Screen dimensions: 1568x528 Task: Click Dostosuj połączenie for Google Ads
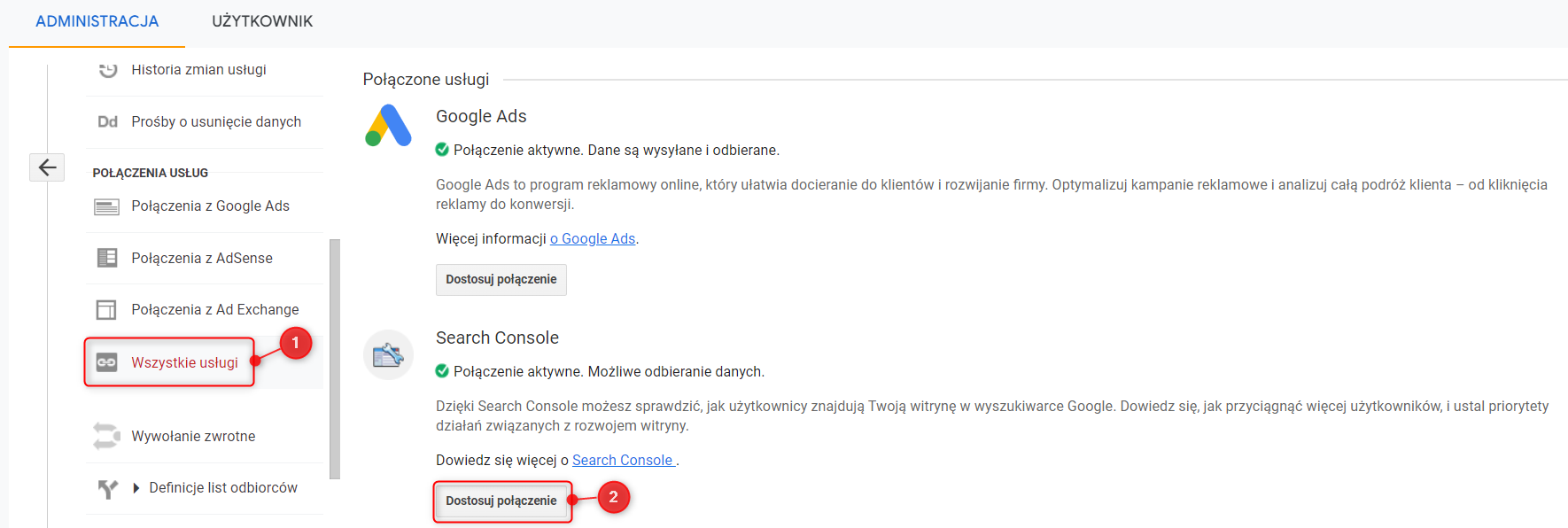coord(501,279)
